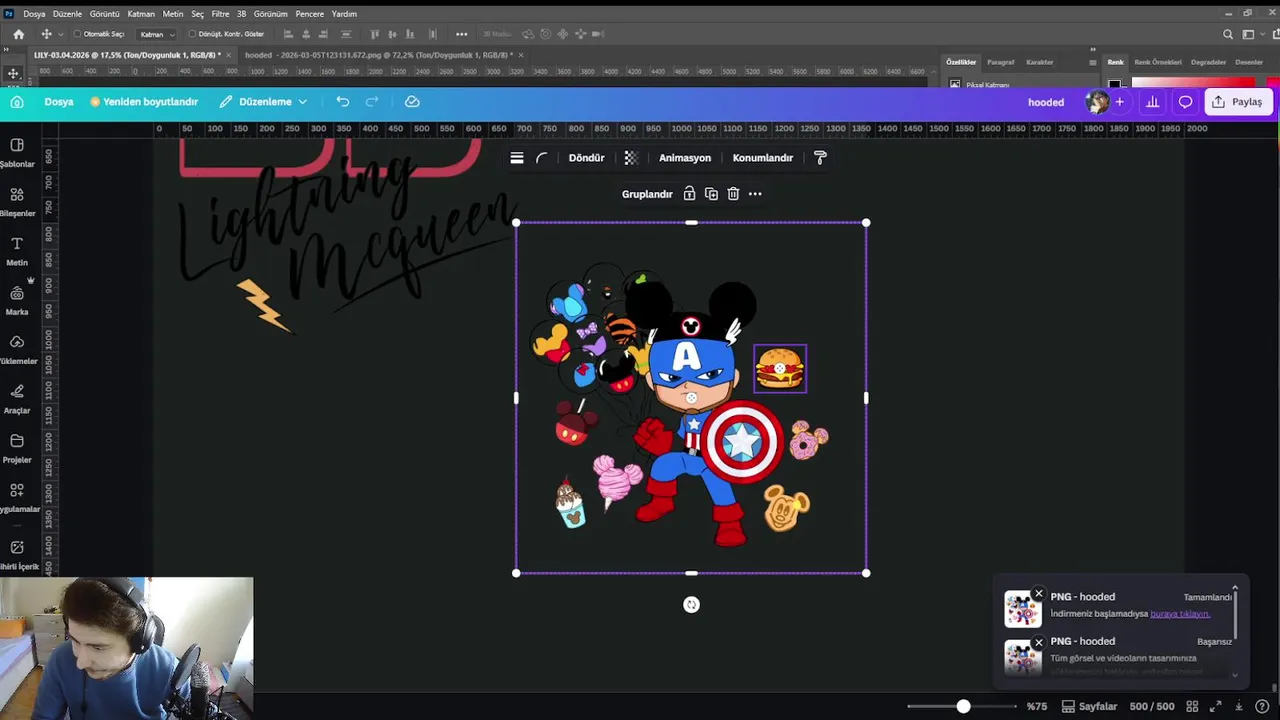Screen dimensions: 1280x720
Task: Open the analytics bar chart icon
Action: pos(1153,102)
